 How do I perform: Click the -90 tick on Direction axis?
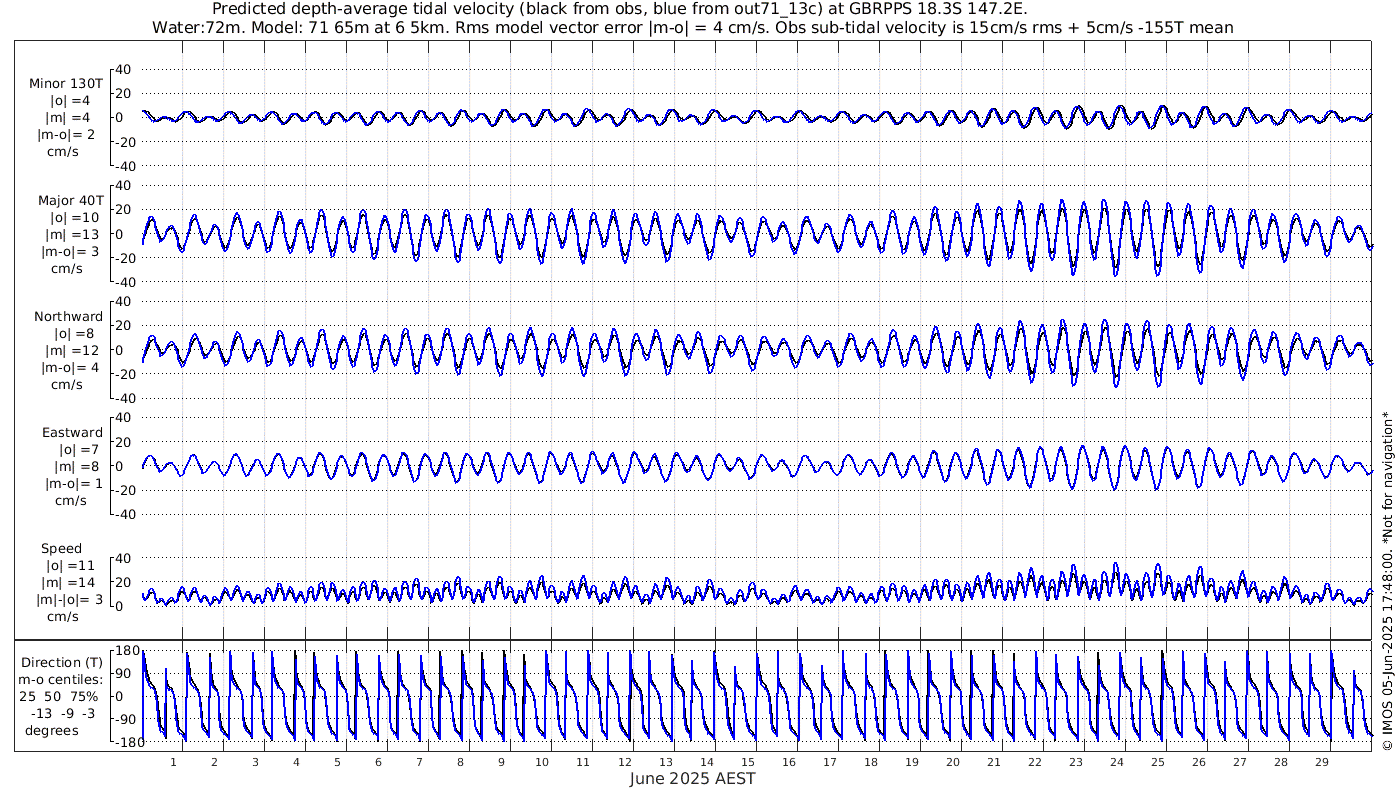point(126,719)
